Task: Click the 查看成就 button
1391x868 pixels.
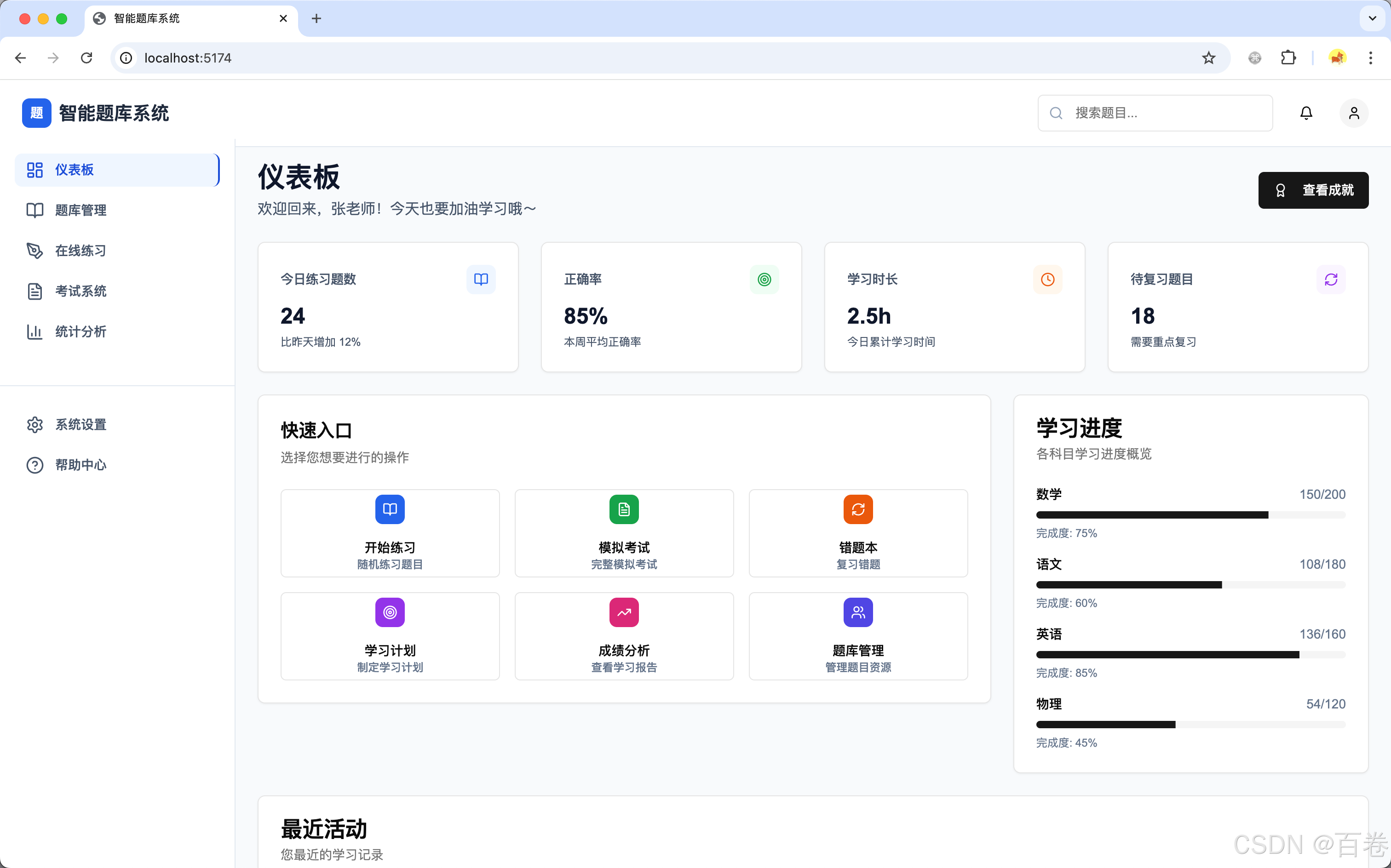Action: [x=1313, y=190]
